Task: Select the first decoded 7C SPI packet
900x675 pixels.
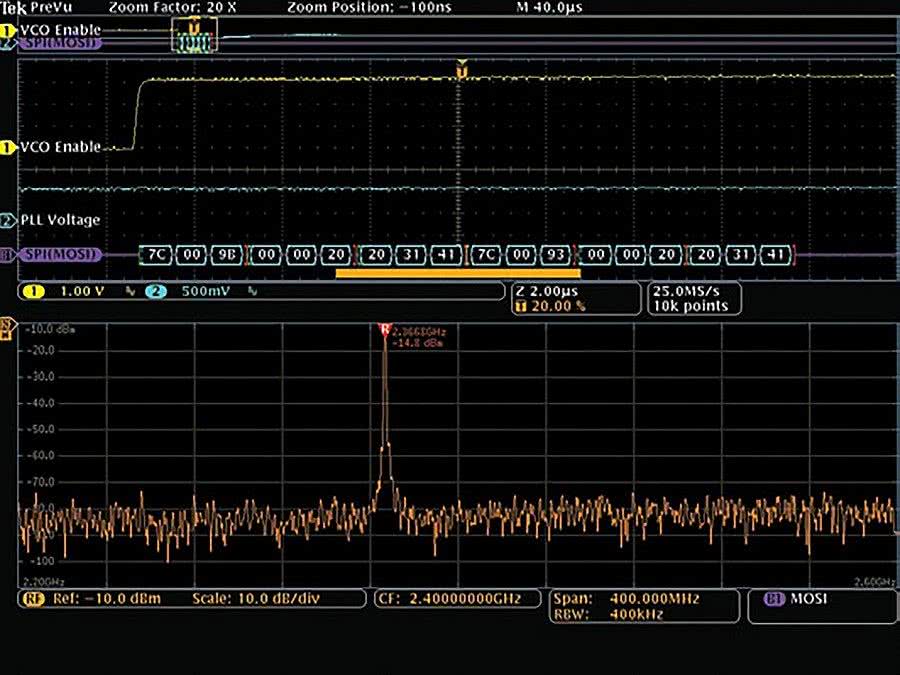Action: click(x=157, y=255)
